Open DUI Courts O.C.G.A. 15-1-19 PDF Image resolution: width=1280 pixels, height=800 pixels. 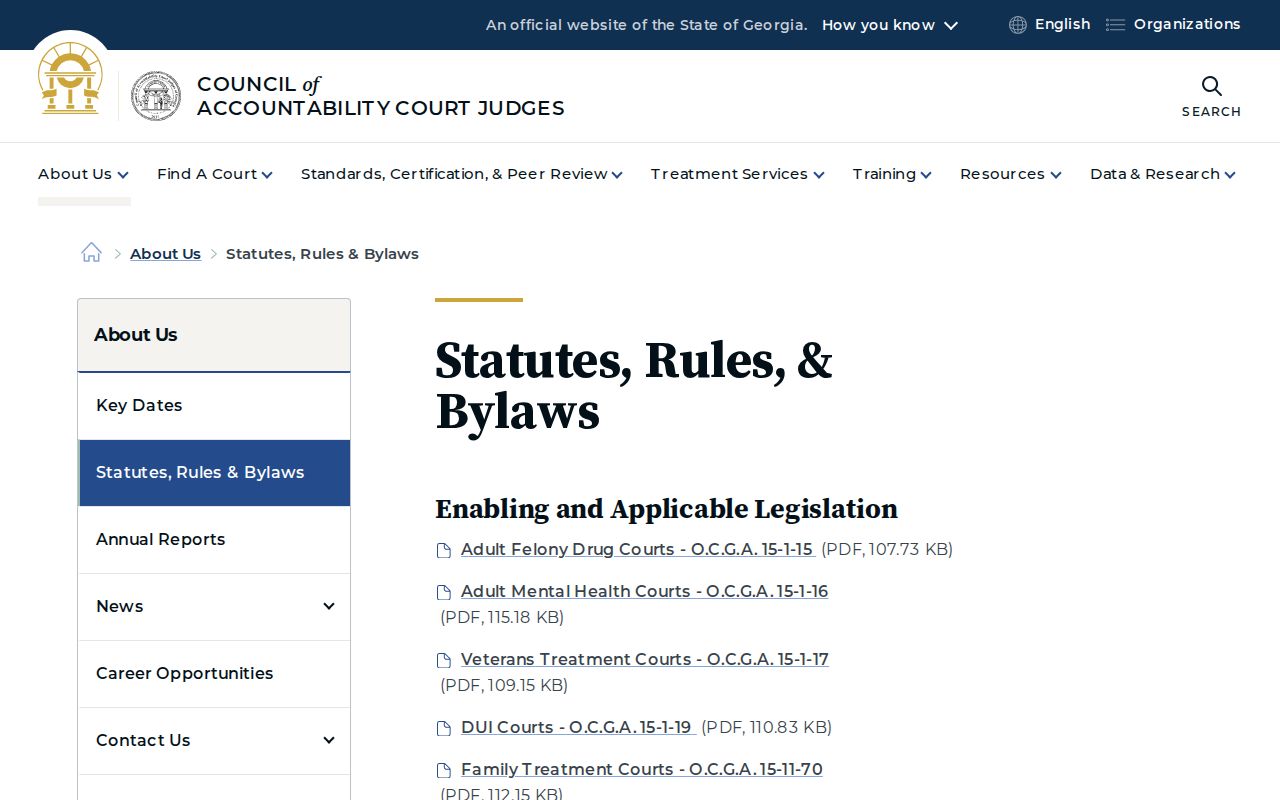(x=577, y=727)
